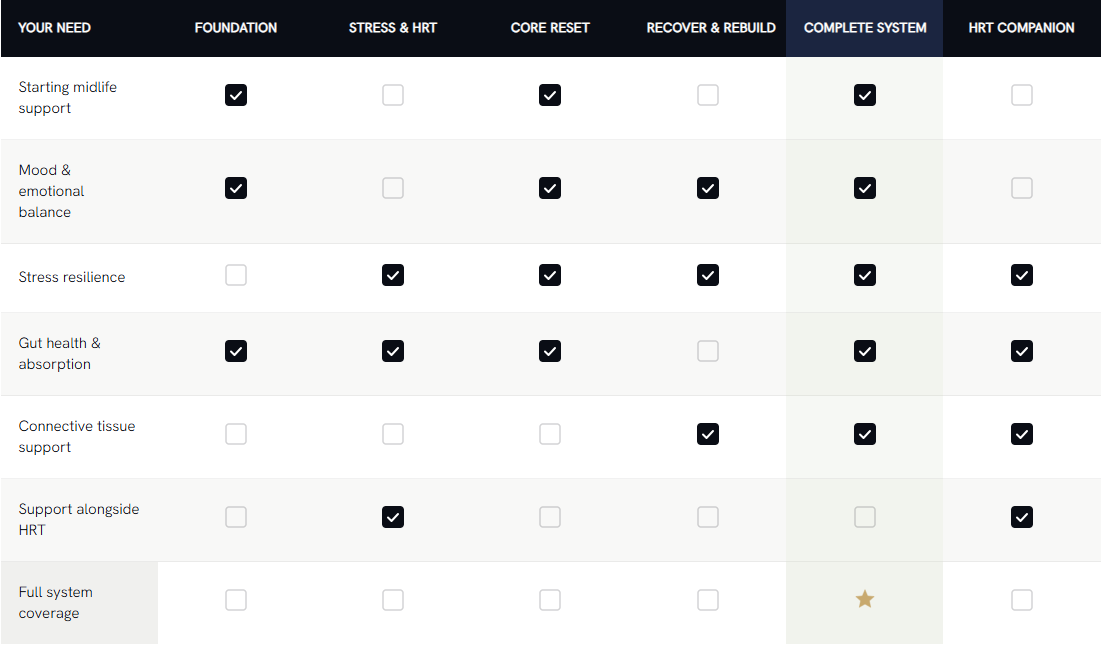Screen dimensions: 1101x645
Task: Check Foundation box for Stress resilience row
Action: [x=236, y=275]
